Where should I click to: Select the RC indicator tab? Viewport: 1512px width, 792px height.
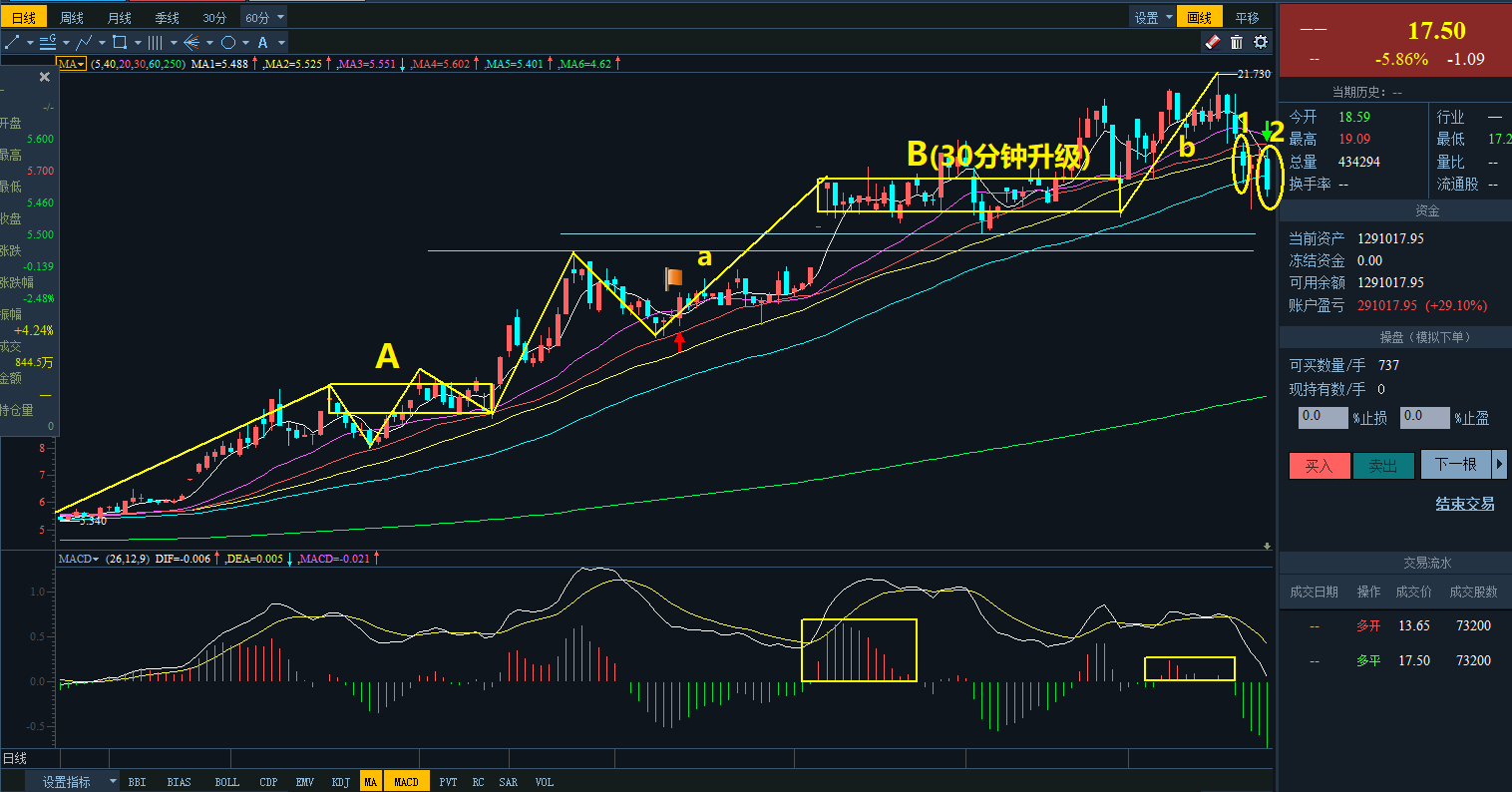coord(479,782)
